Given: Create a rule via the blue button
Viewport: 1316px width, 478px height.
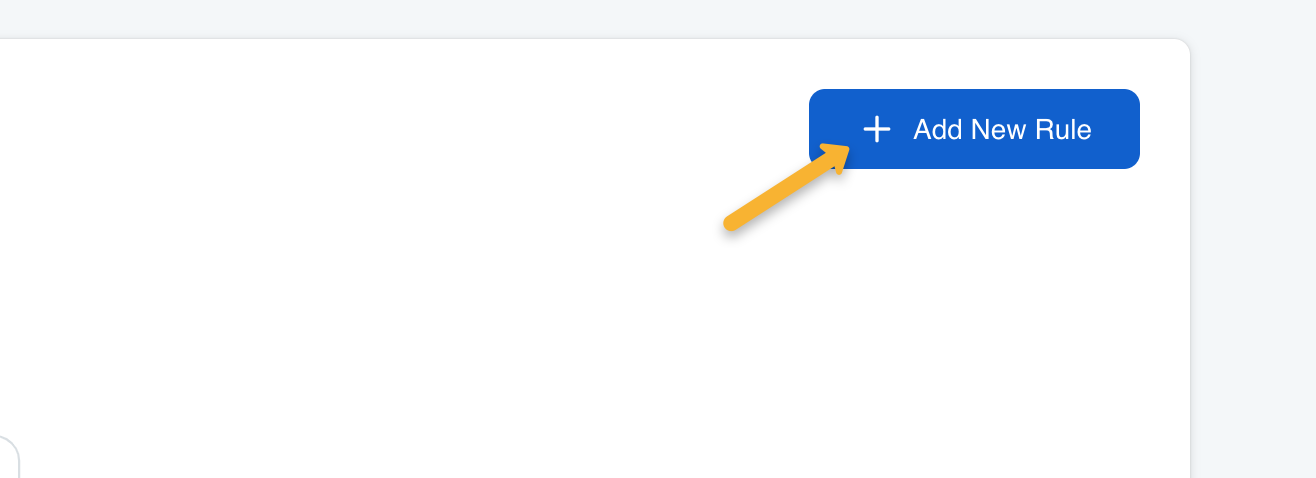Looking at the screenshot, I should point(974,129).
